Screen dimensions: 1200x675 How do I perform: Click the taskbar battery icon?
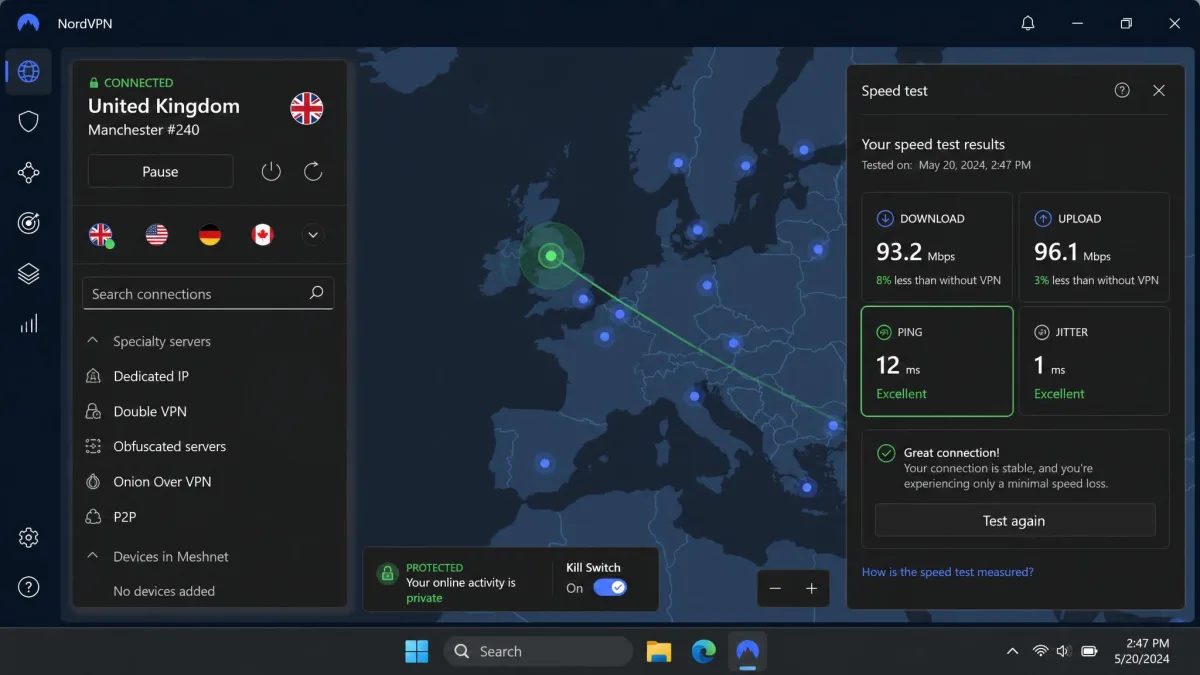(1089, 651)
